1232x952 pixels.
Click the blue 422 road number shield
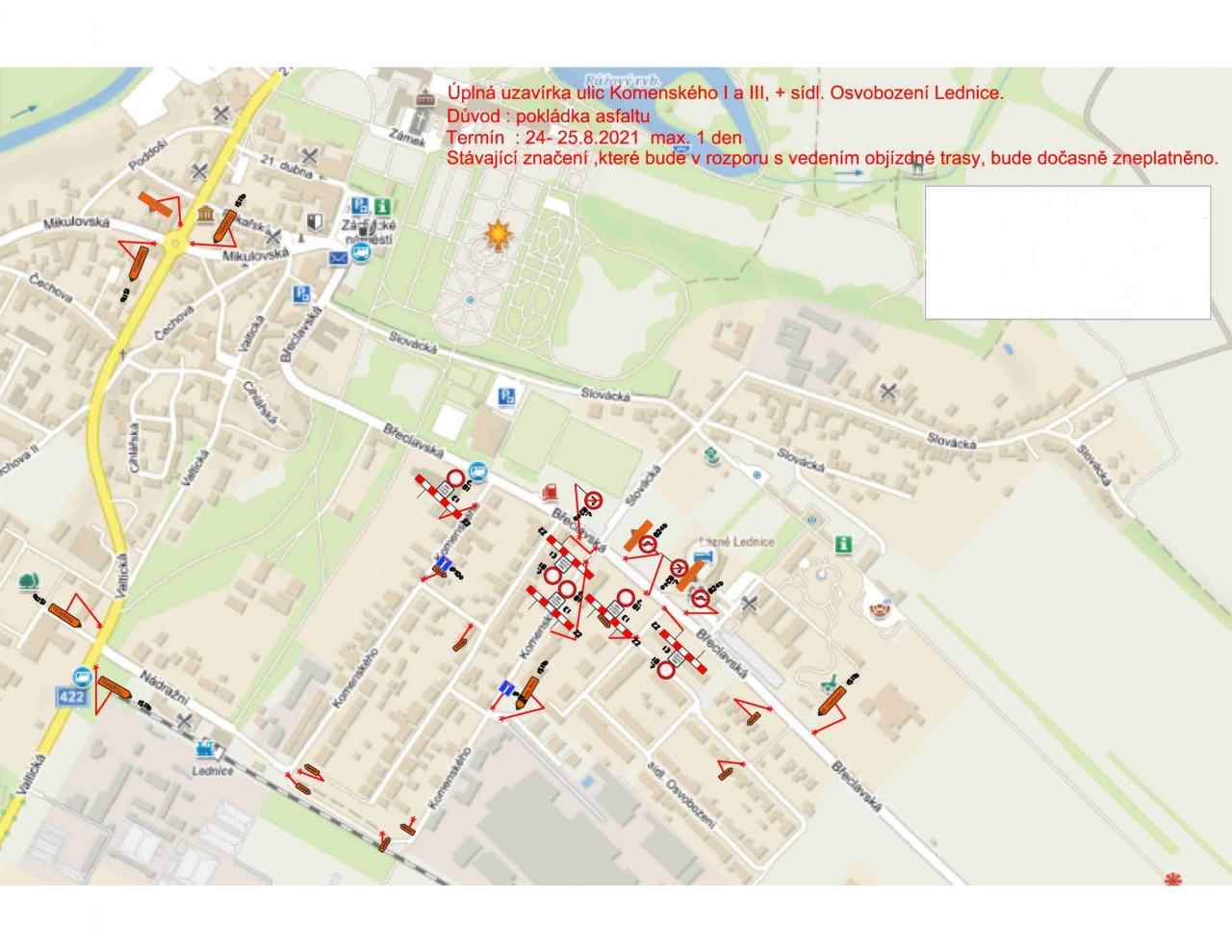tap(71, 699)
